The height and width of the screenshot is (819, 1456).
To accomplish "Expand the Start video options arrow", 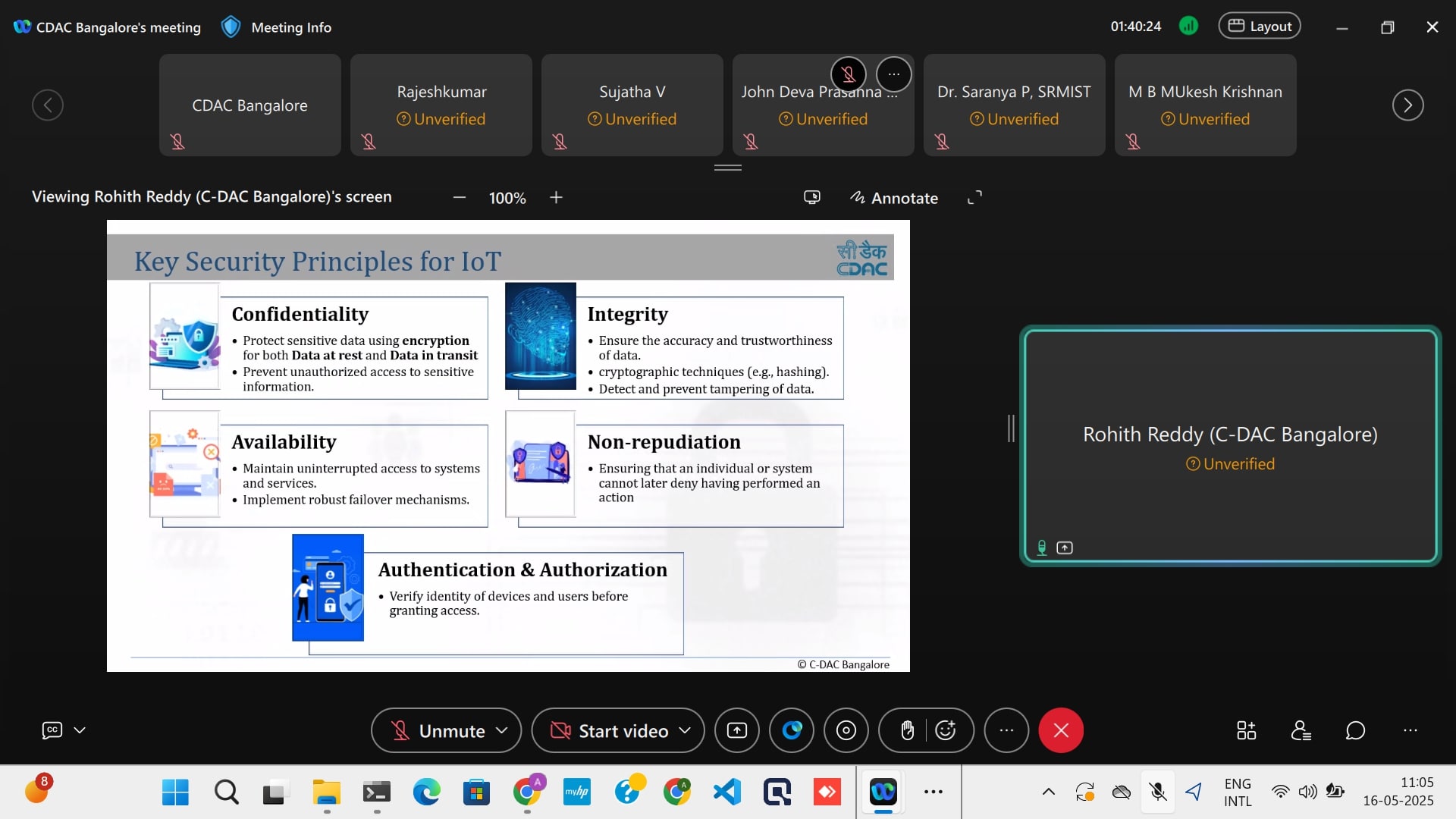I will (x=685, y=730).
